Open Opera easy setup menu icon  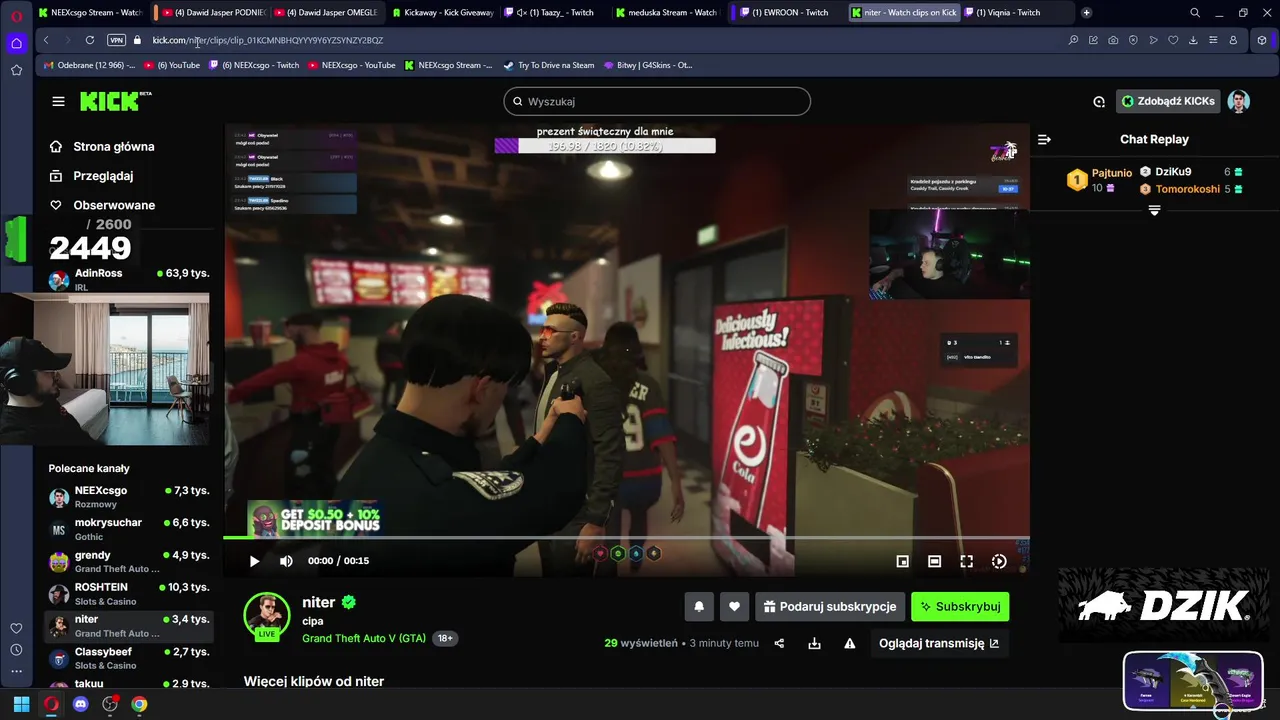point(1213,40)
